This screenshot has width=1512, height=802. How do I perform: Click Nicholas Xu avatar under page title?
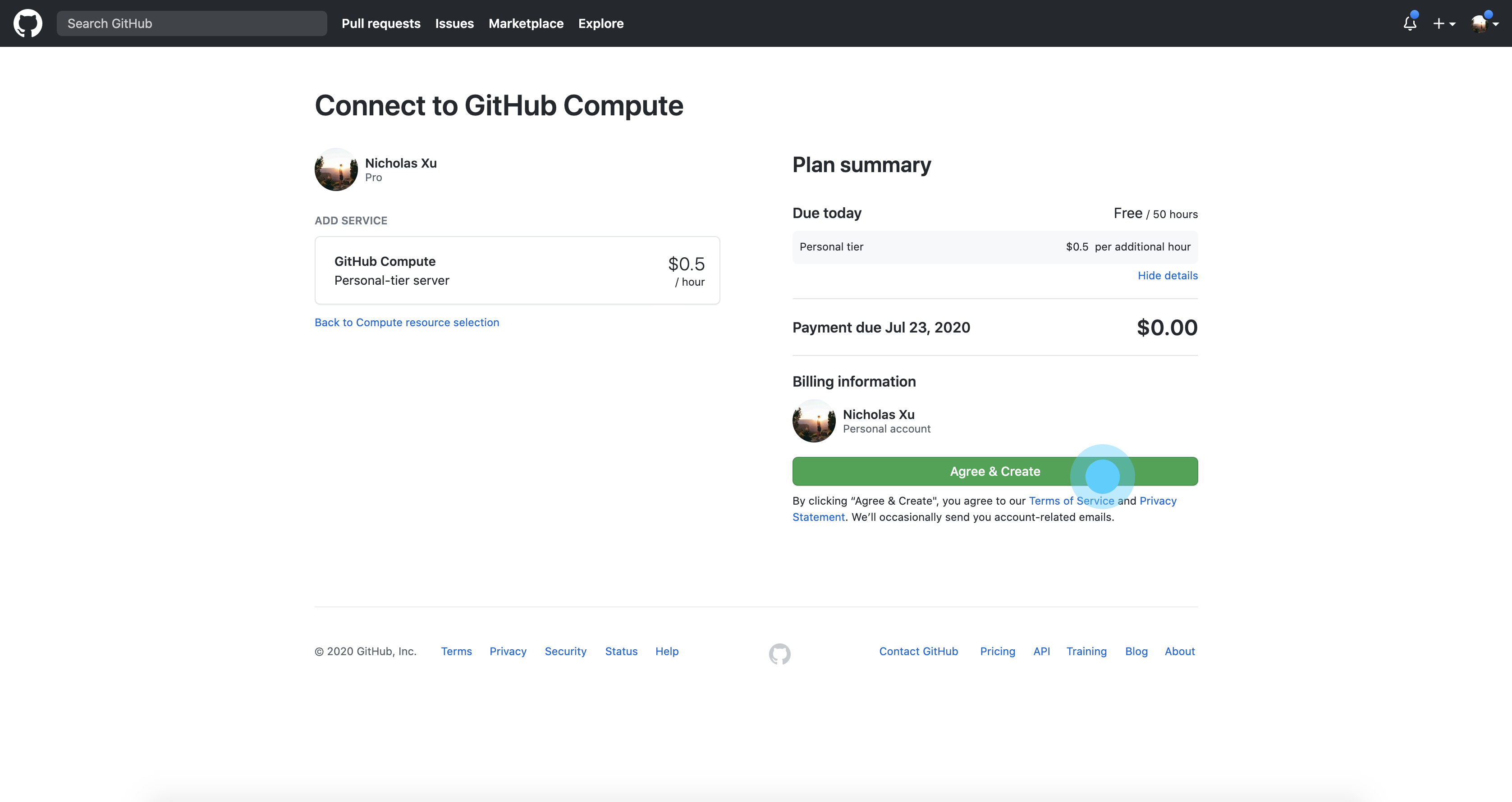click(x=336, y=169)
